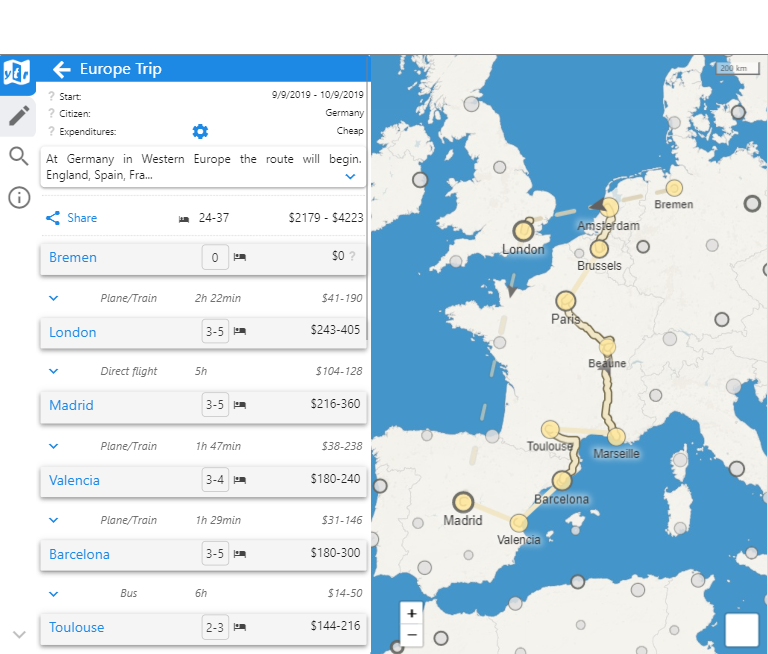Click the bed icon in Valencia row
Viewport: 768px width, 654px height.
pyautogui.click(x=240, y=480)
